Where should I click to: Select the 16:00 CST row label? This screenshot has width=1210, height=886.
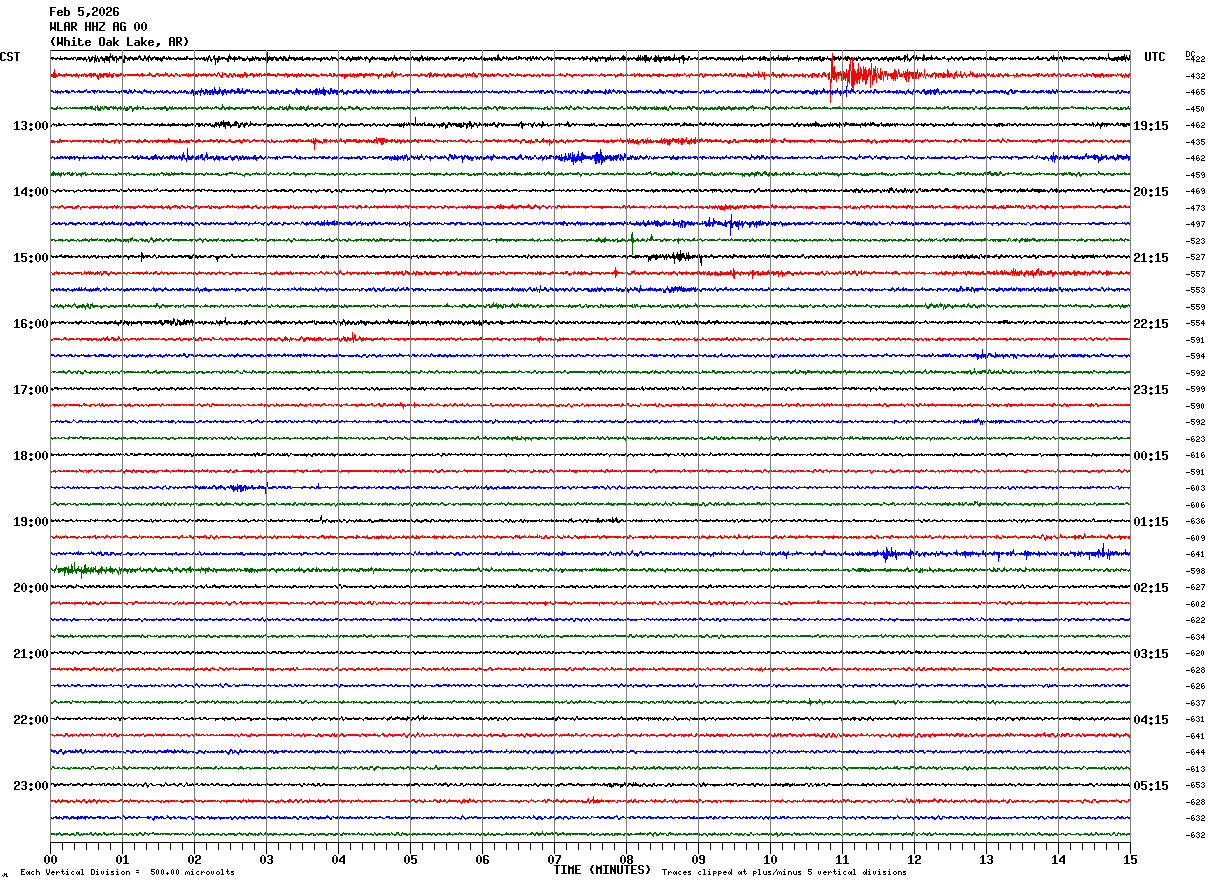(30, 324)
